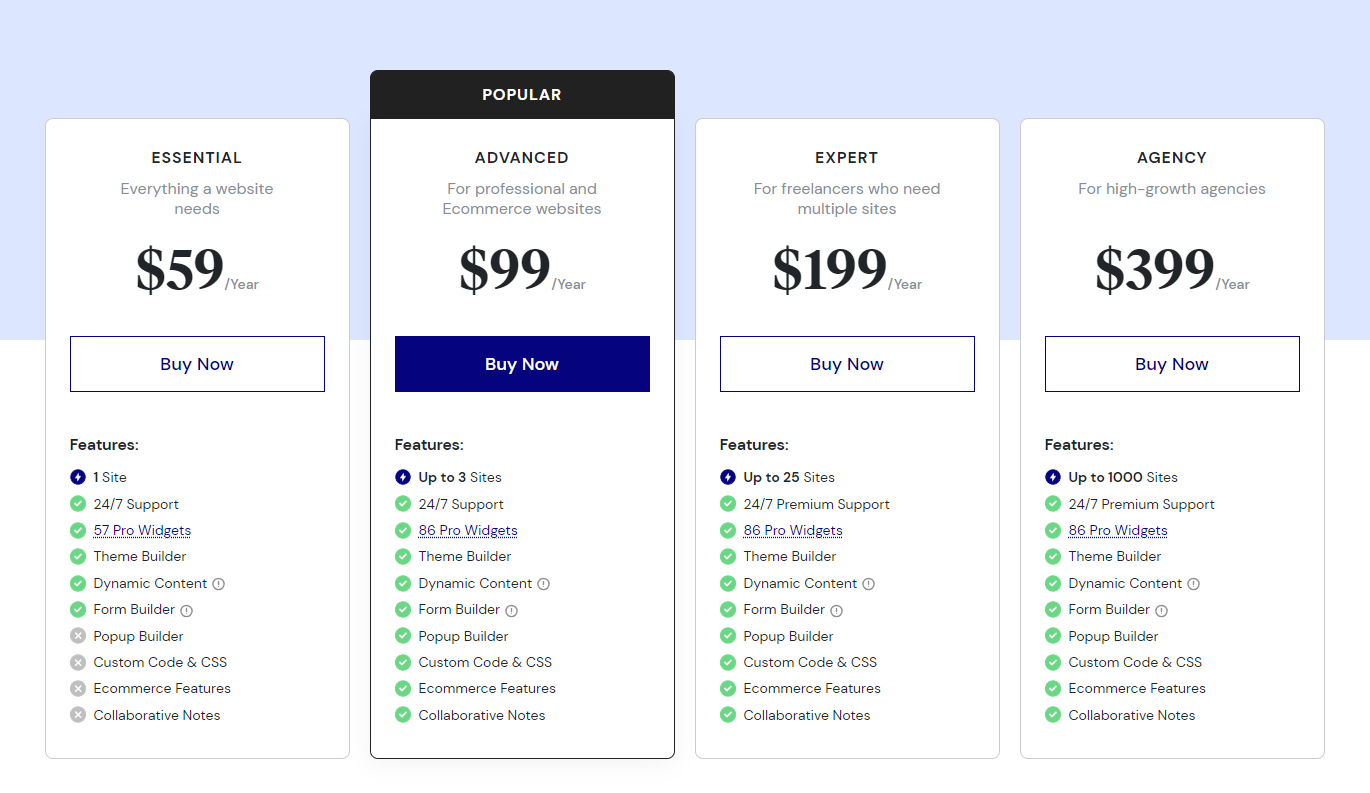Screen dimensions: 1370x793
Task: Click the lightning bolt icon beside 1 Site
Action: [77, 477]
